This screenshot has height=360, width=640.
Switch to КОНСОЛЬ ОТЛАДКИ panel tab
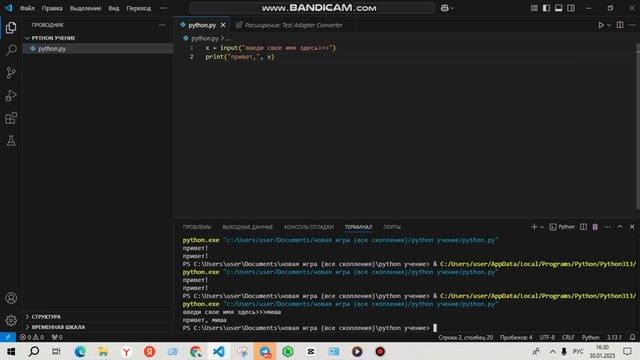(309, 227)
